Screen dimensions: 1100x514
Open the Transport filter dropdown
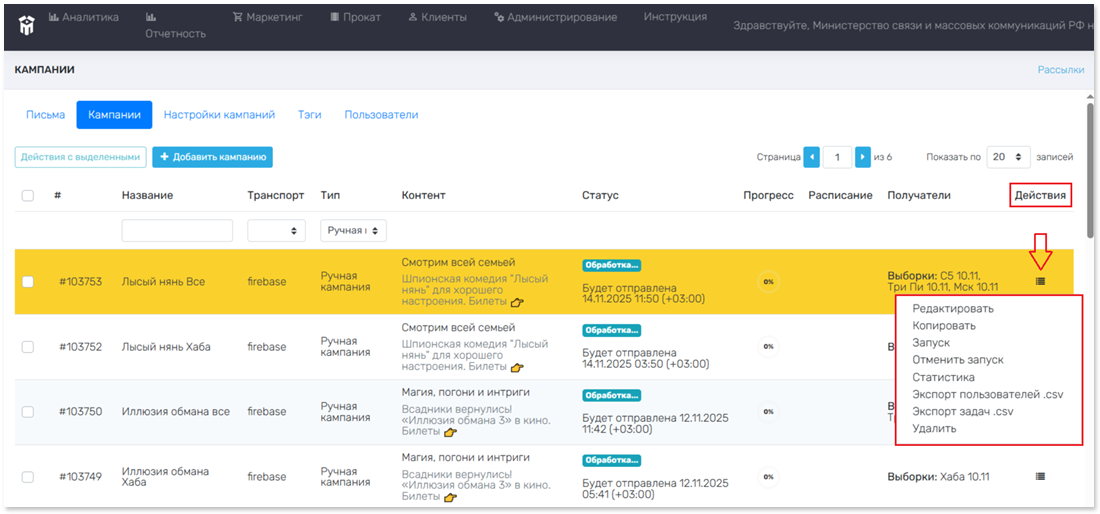pos(276,231)
